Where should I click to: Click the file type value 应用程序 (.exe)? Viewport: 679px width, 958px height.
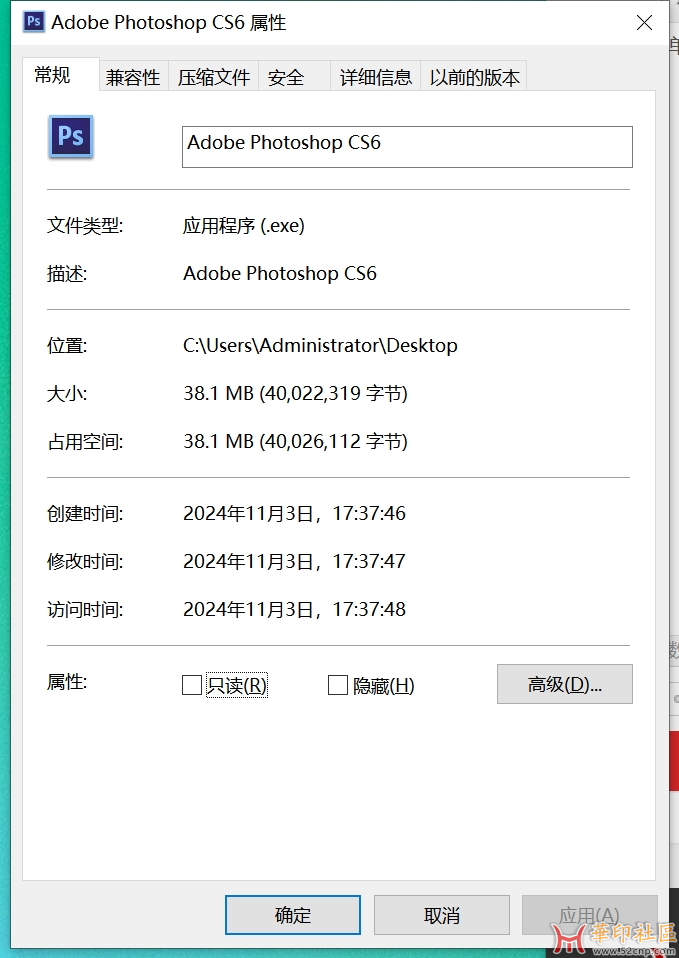tap(244, 226)
